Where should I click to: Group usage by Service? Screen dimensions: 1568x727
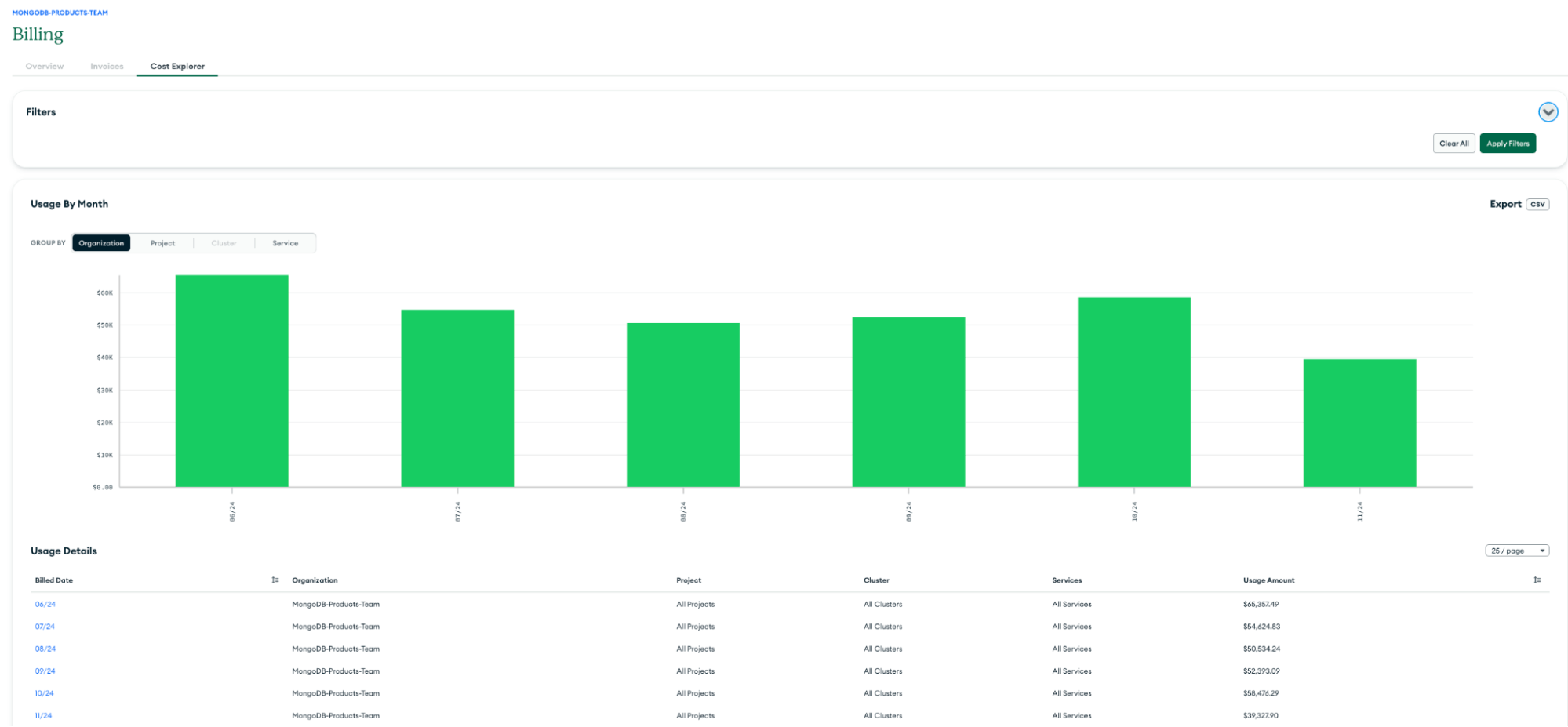coord(286,242)
